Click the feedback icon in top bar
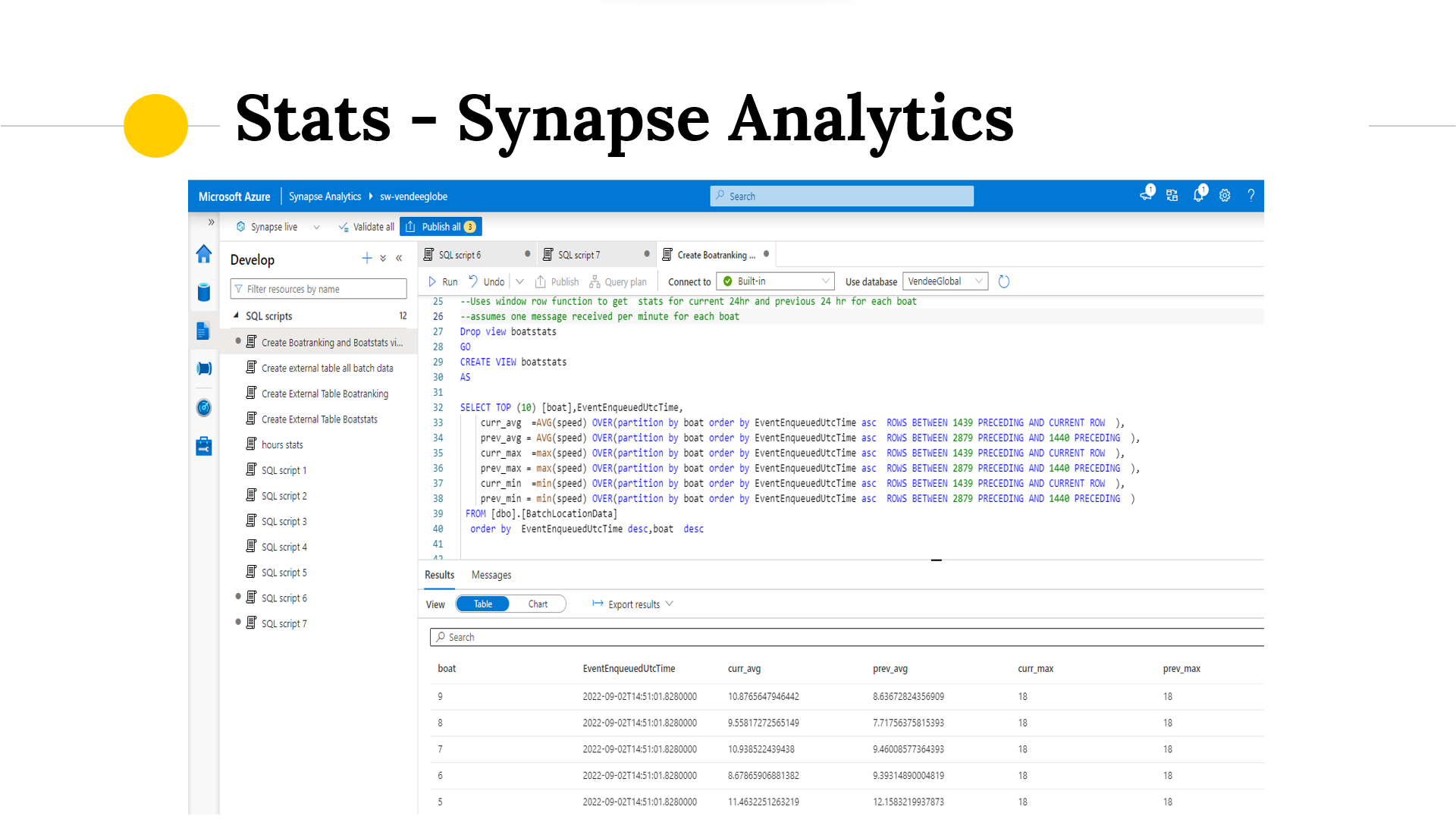The image size is (1456, 819). pos(1147,194)
